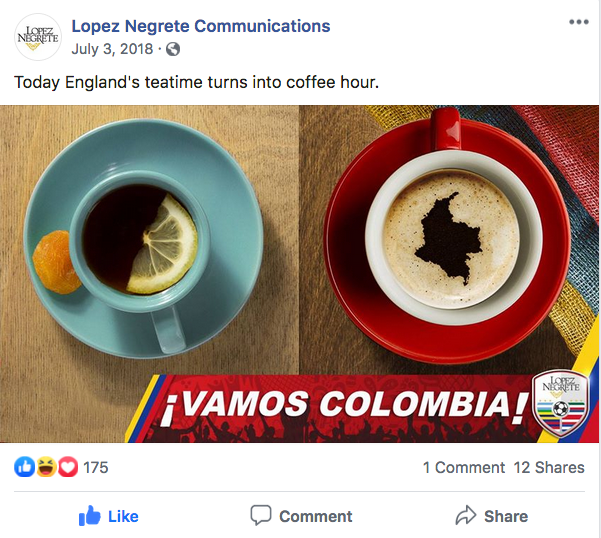Open the three-dots post options menu
The width and height of the screenshot is (601, 538).
point(578,22)
